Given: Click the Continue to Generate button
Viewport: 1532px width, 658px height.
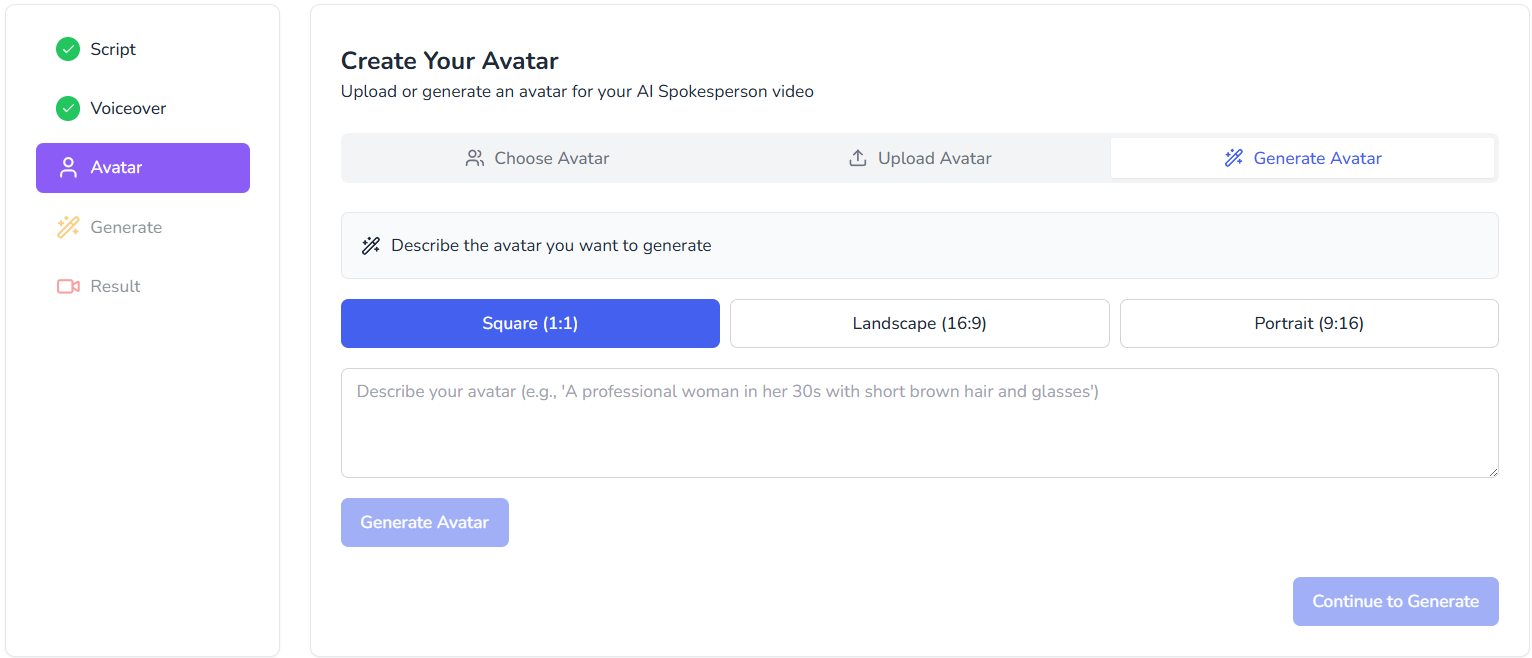Looking at the screenshot, I should pos(1395,601).
